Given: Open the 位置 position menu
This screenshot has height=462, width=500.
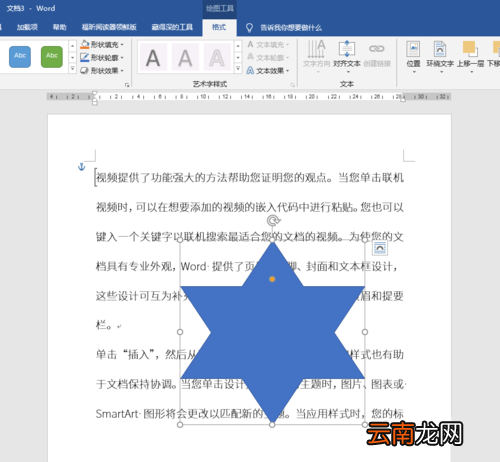Looking at the screenshot, I should 413,56.
